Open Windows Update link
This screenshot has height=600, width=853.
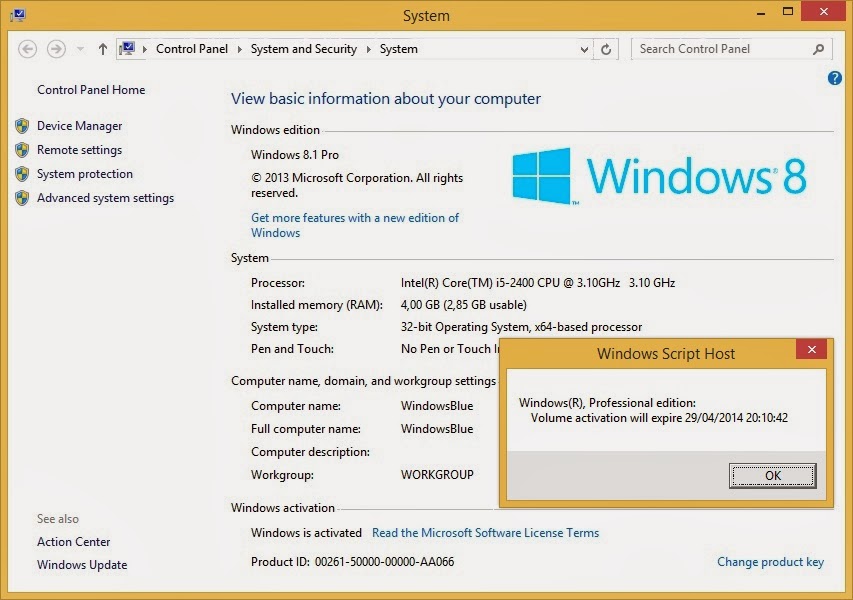pos(82,565)
